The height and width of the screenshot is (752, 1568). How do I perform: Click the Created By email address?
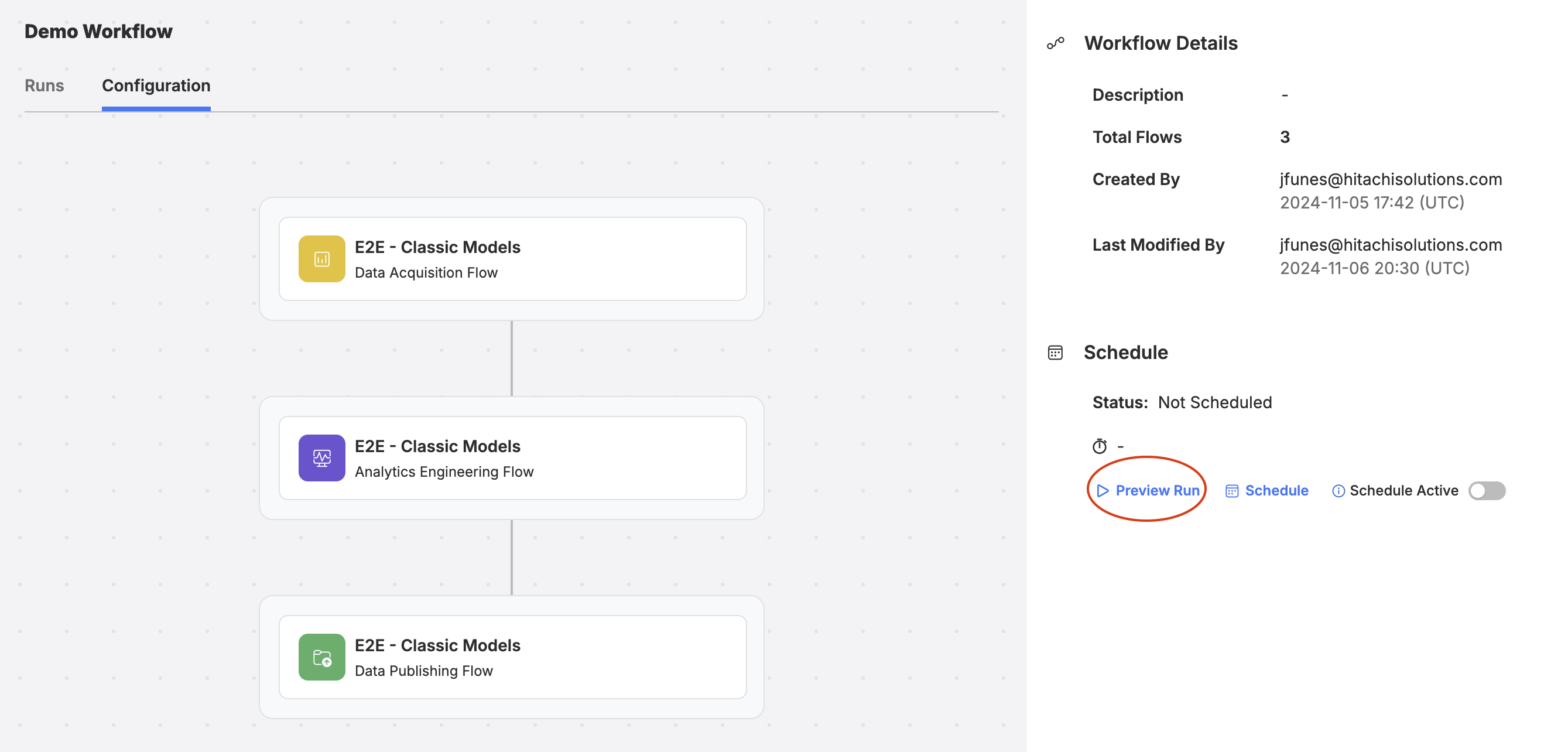click(1391, 179)
